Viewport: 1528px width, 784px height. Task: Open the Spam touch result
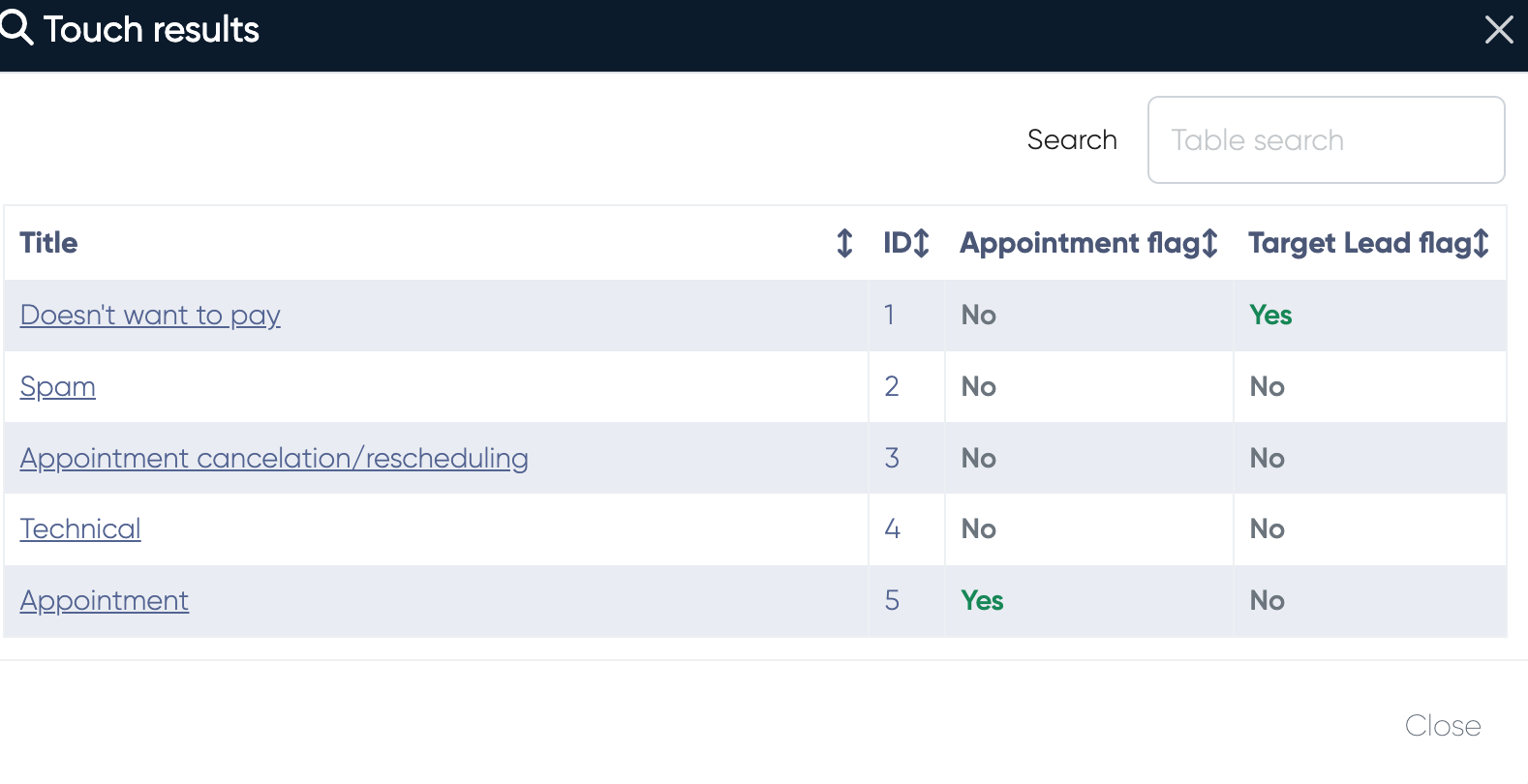[58, 387]
